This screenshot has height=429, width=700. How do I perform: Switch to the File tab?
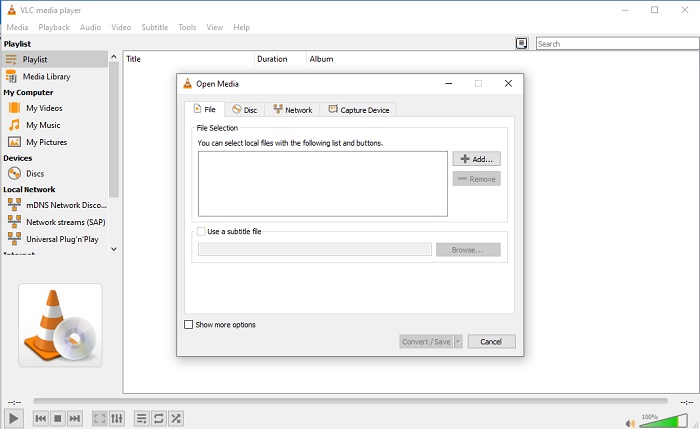[204, 109]
